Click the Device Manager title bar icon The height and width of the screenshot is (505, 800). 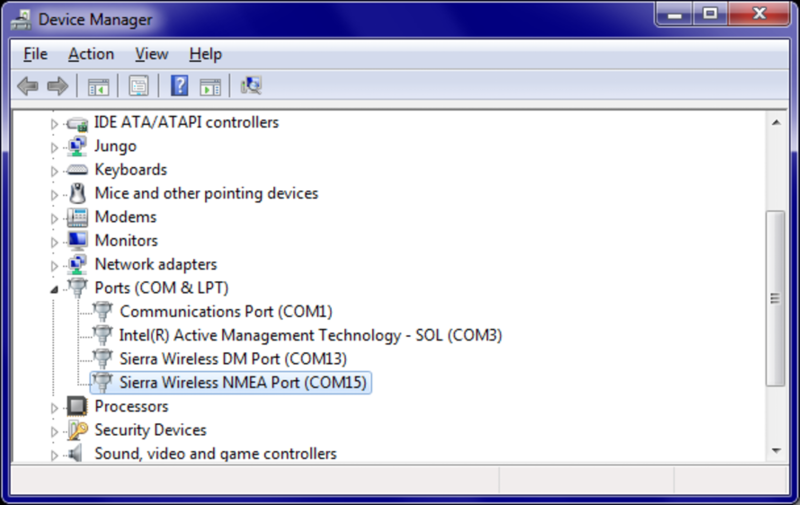click(21, 20)
